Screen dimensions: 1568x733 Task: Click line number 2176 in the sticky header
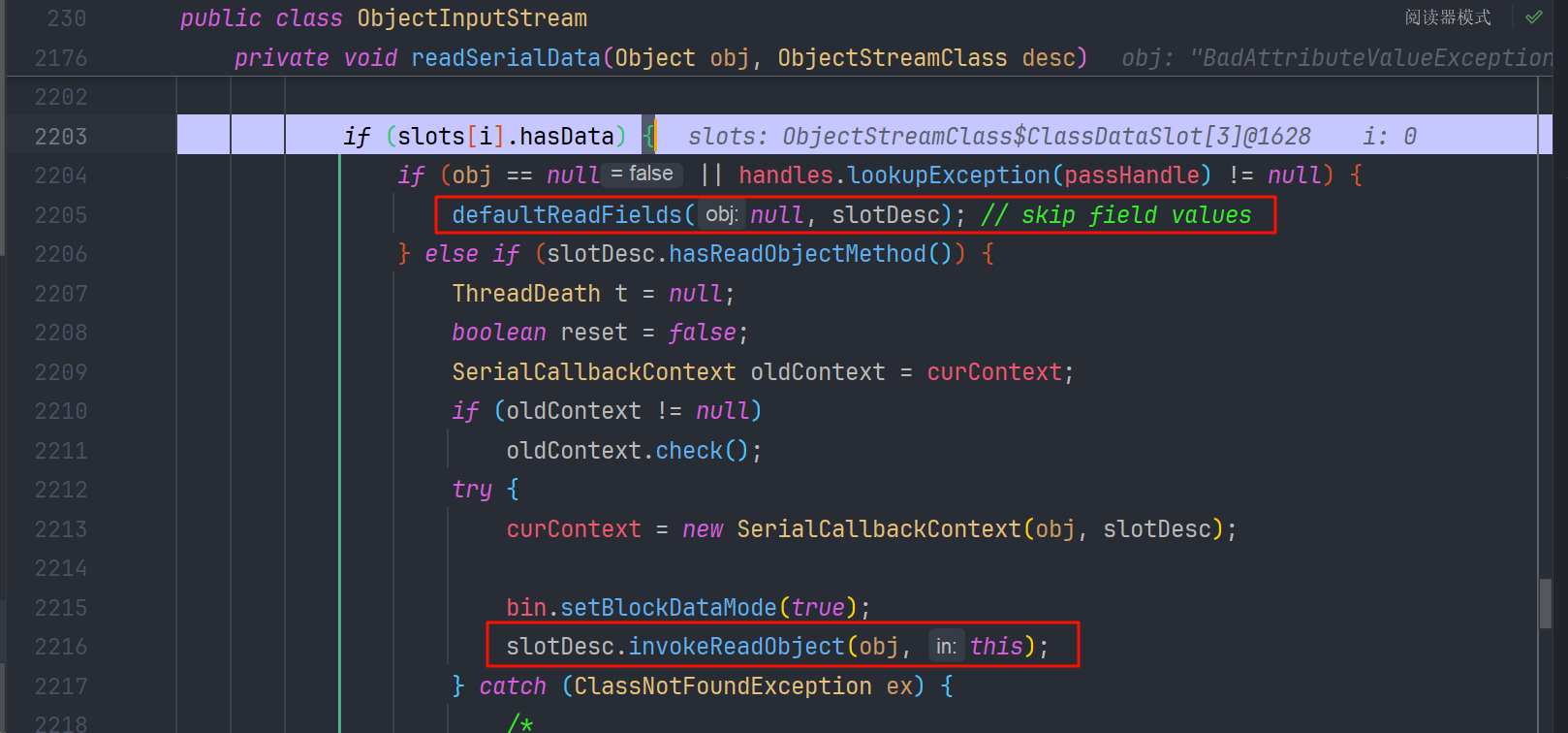pyautogui.click(x=61, y=58)
